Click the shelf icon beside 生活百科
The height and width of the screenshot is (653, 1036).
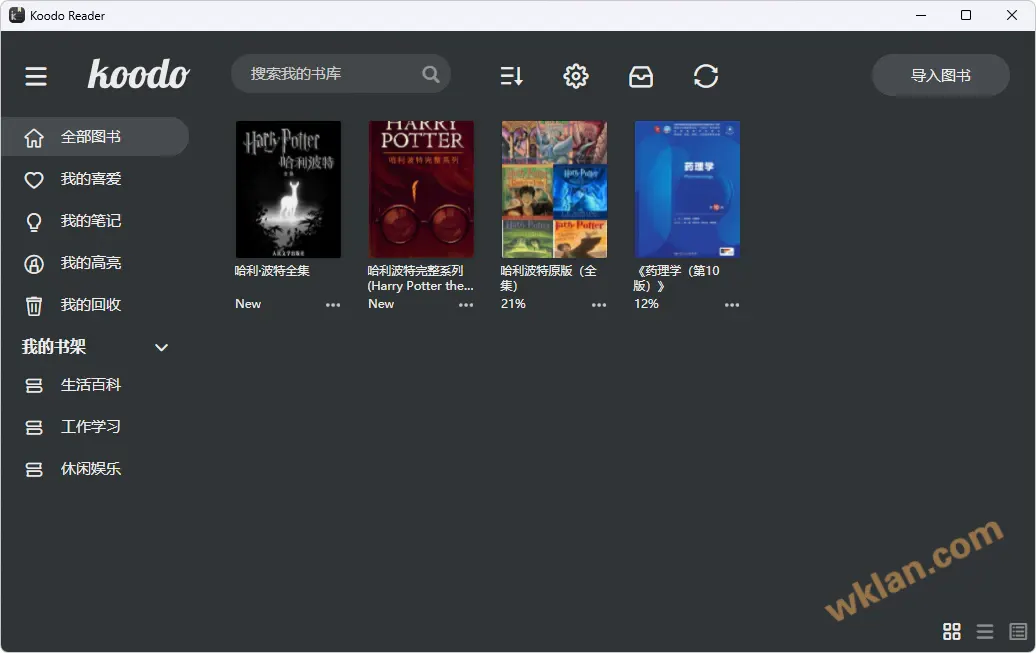click(x=34, y=385)
